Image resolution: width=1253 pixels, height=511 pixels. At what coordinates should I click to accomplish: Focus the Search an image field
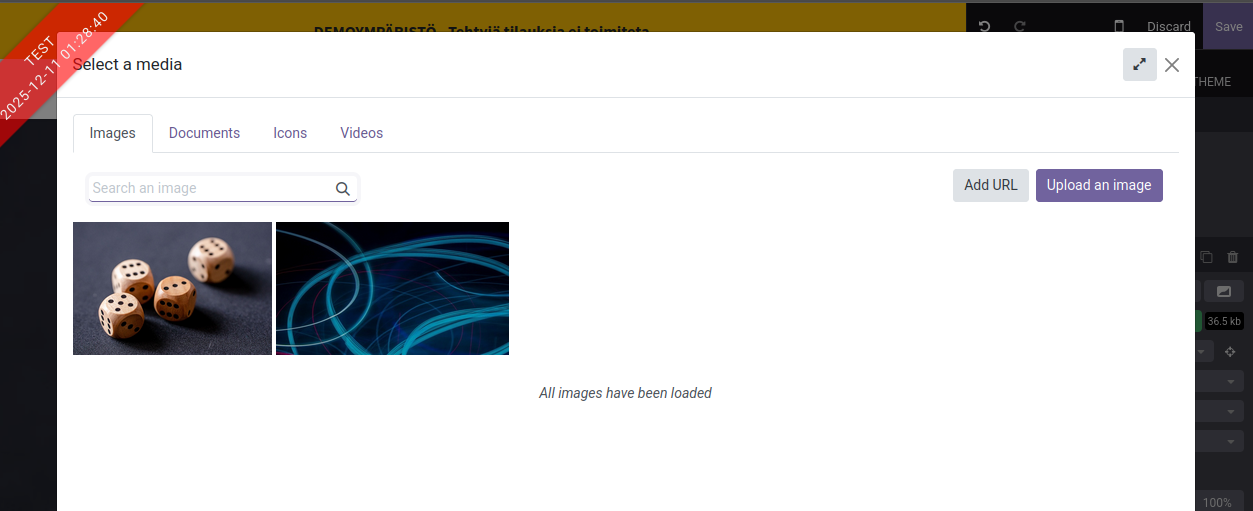click(x=210, y=188)
